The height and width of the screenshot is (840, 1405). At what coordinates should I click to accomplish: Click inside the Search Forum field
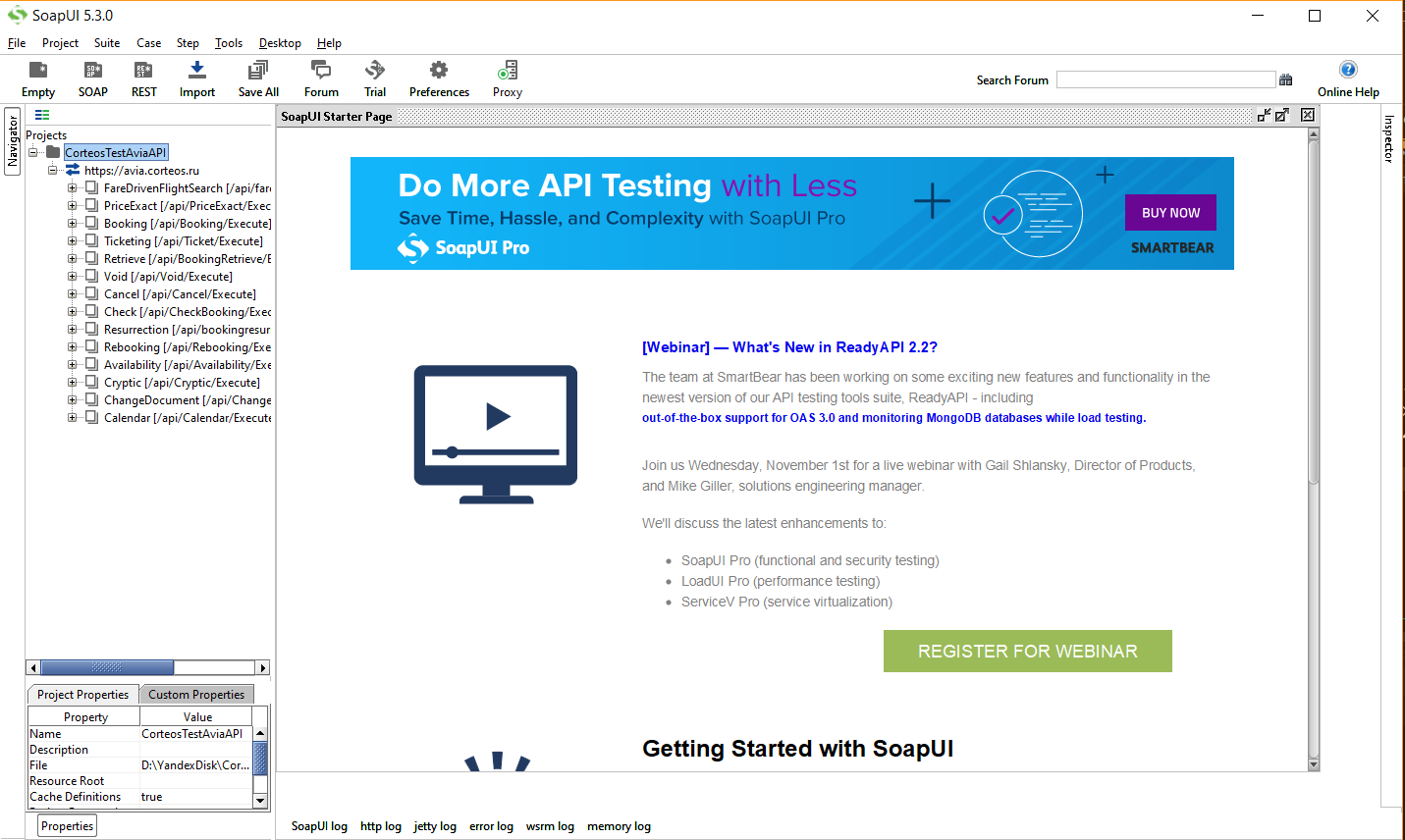click(x=1165, y=80)
